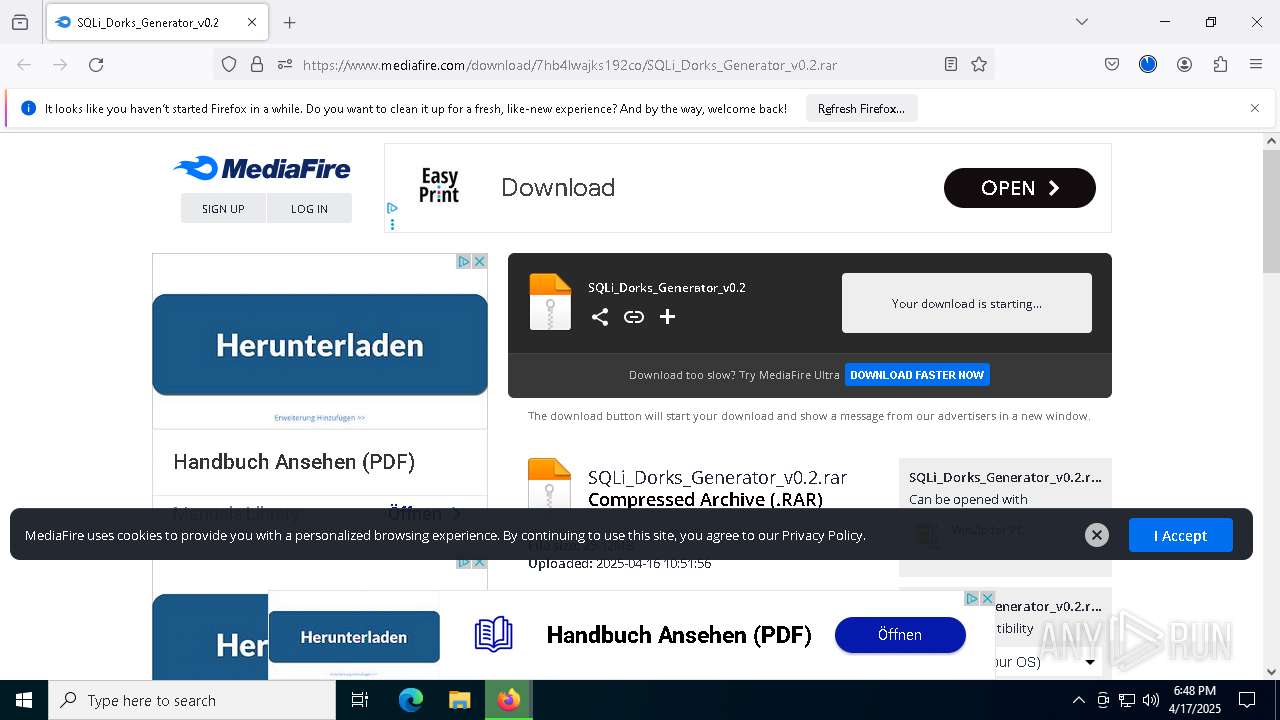Open the Windows Start menu
This screenshot has width=1280, height=720.
(x=24, y=700)
